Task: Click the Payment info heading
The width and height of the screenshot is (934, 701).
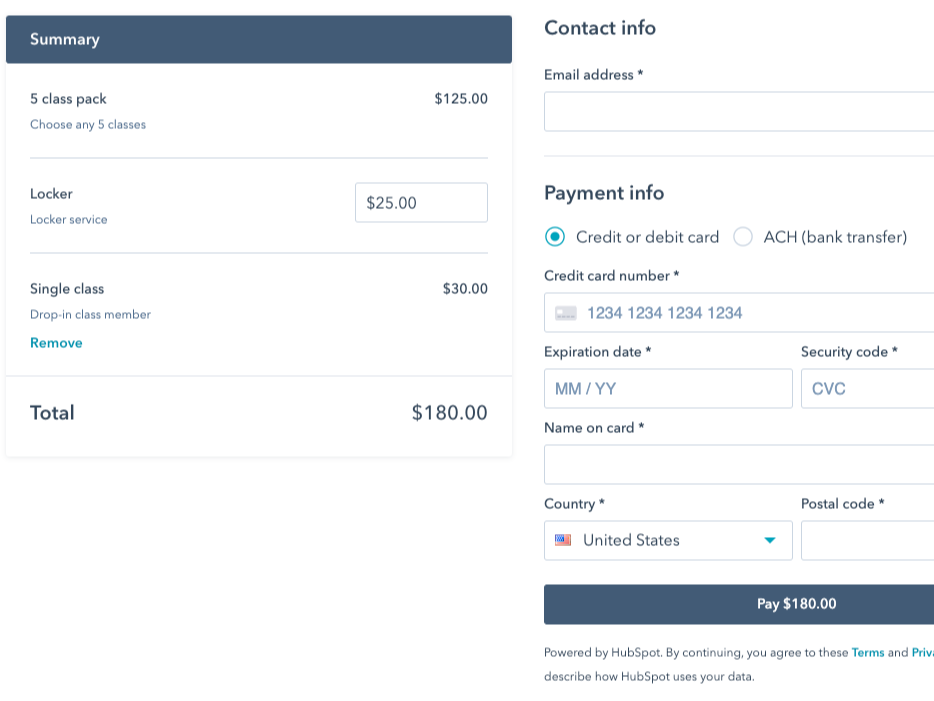Action: 604,193
